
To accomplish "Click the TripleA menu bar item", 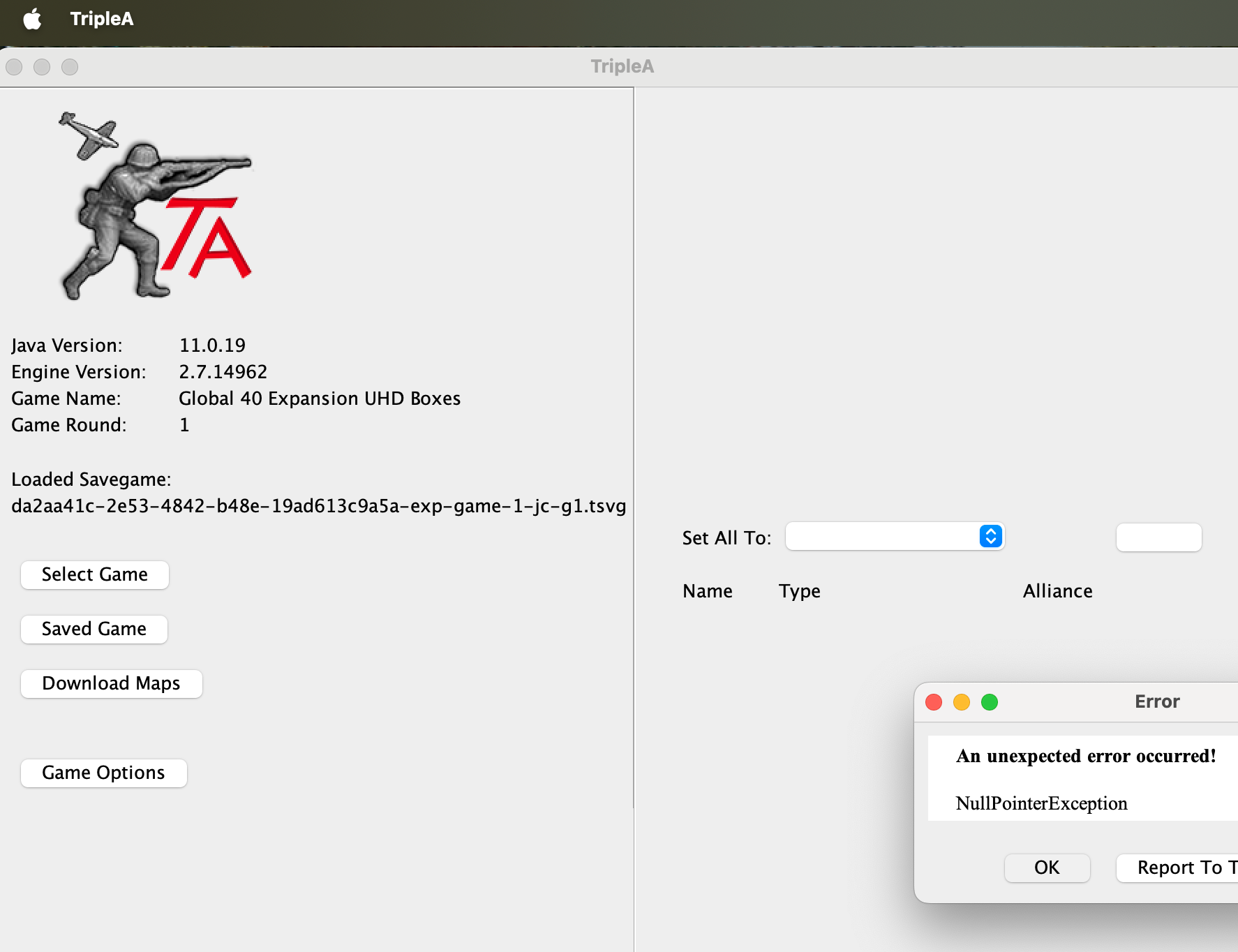I will [x=102, y=19].
